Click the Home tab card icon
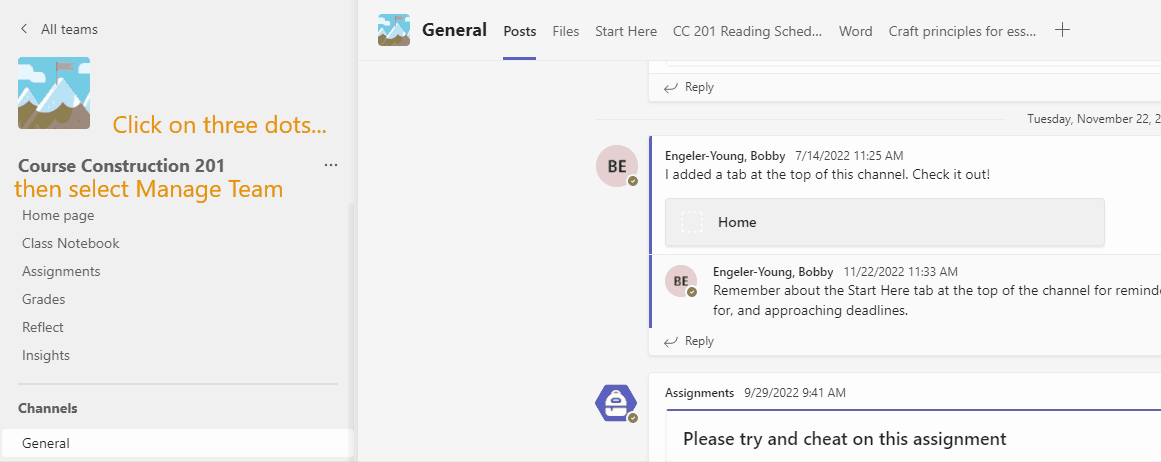Screen dimensions: 1161x462 692,222
